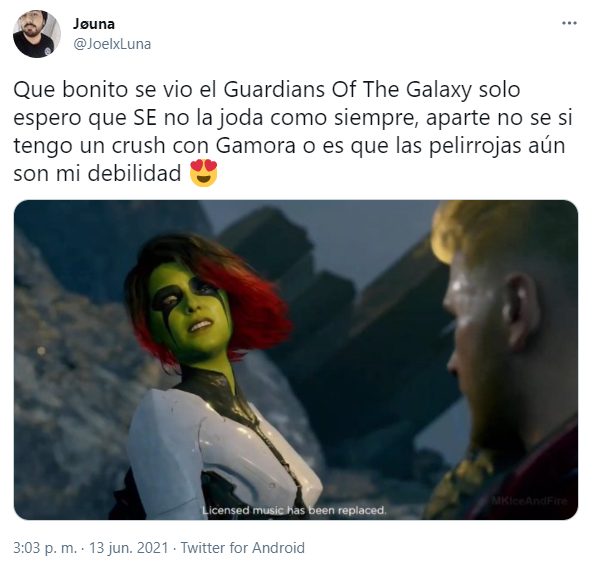Image resolution: width=594 pixels, height=573 pixels.
Task: Click Gamora's red hair in the picture
Action: tap(254, 303)
